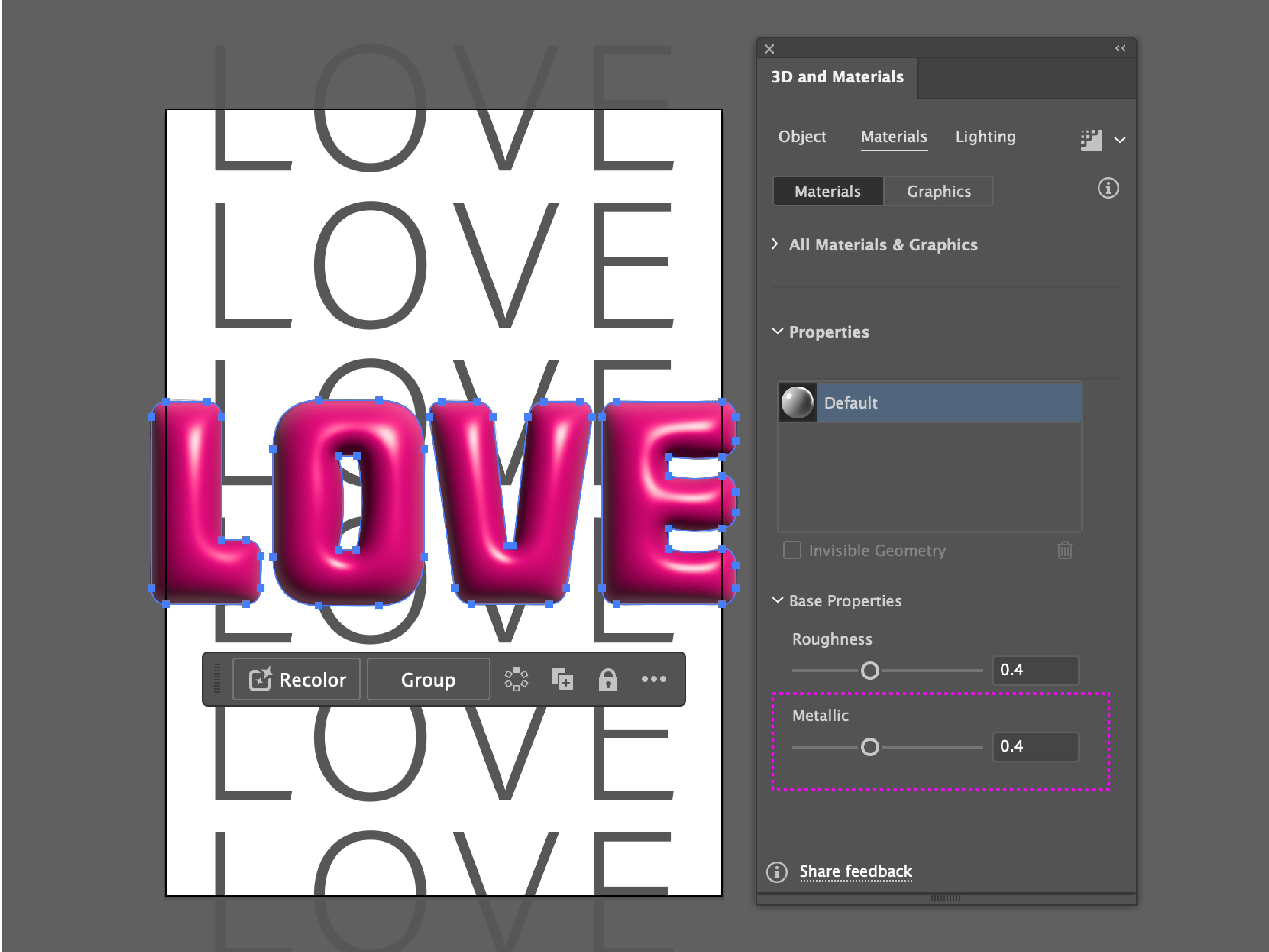Click the repeat object icon in taskbar
The height and width of the screenshot is (952, 1269).
(x=516, y=679)
